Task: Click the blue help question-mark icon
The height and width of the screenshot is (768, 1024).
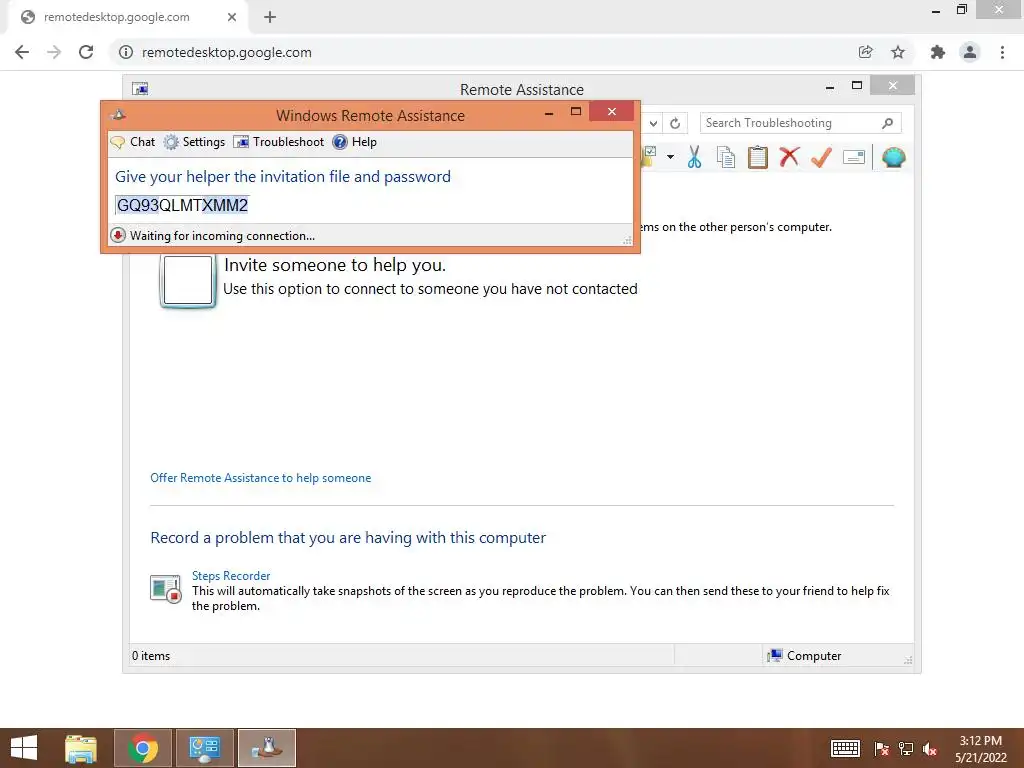Action: 340,142
